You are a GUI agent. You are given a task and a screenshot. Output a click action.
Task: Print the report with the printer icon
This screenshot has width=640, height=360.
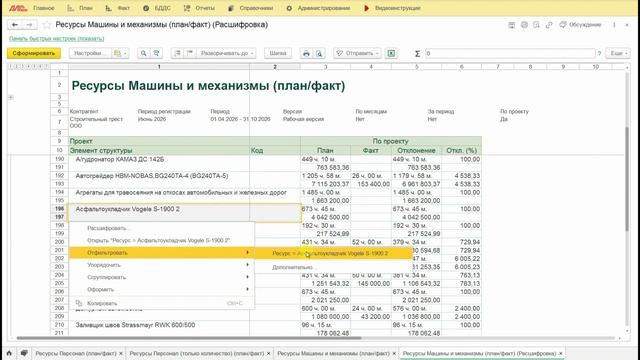coord(306,53)
